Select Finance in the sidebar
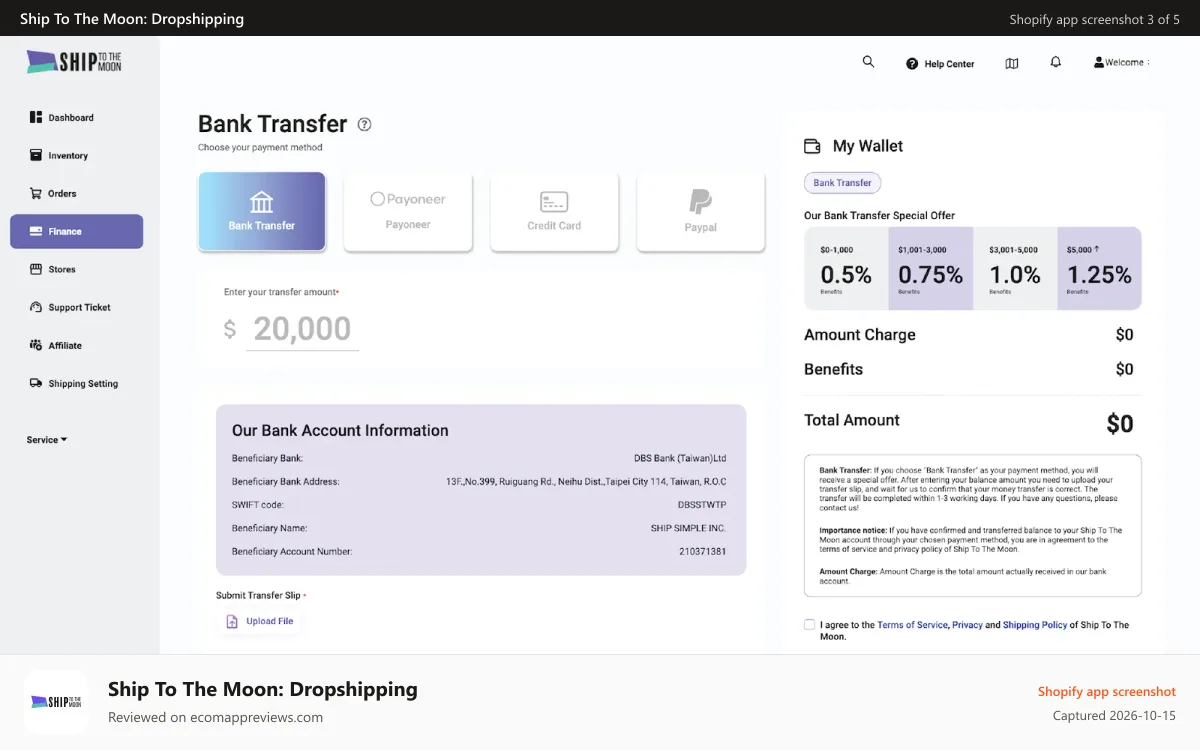Image resolution: width=1200 pixels, height=750 pixels. (x=76, y=231)
